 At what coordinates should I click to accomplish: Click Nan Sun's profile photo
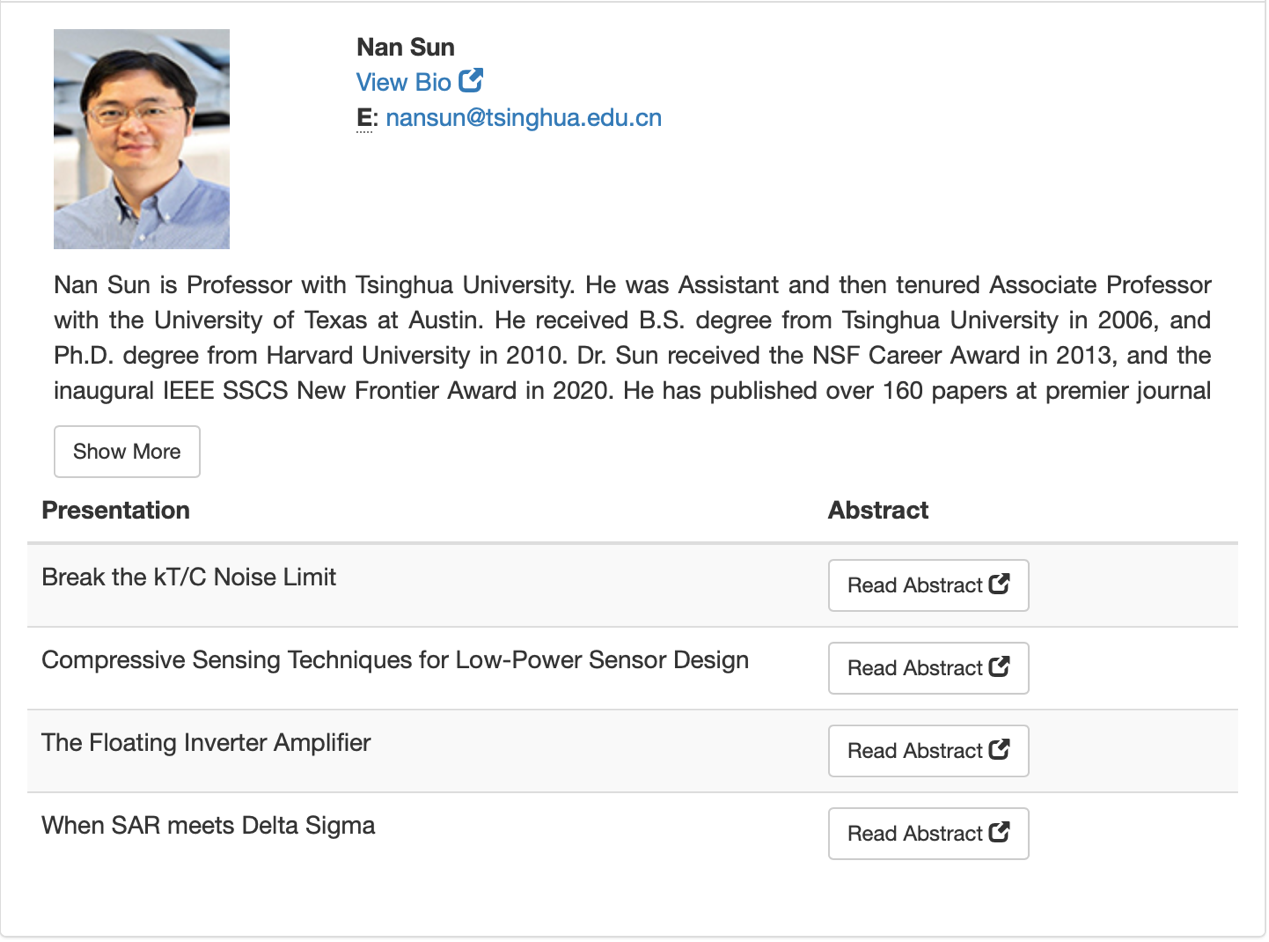tap(142, 139)
